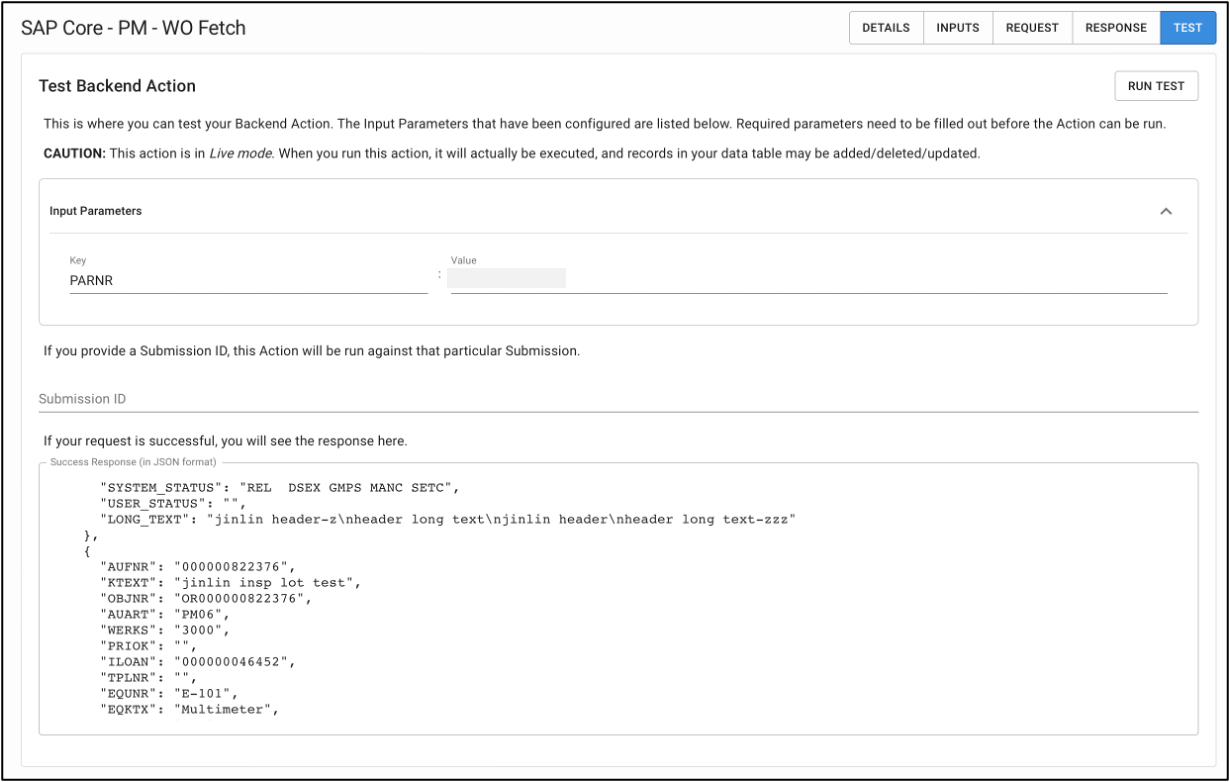Collapse the Input Parameters section
Image resolution: width=1230 pixels, height=782 pixels.
coord(1165,212)
